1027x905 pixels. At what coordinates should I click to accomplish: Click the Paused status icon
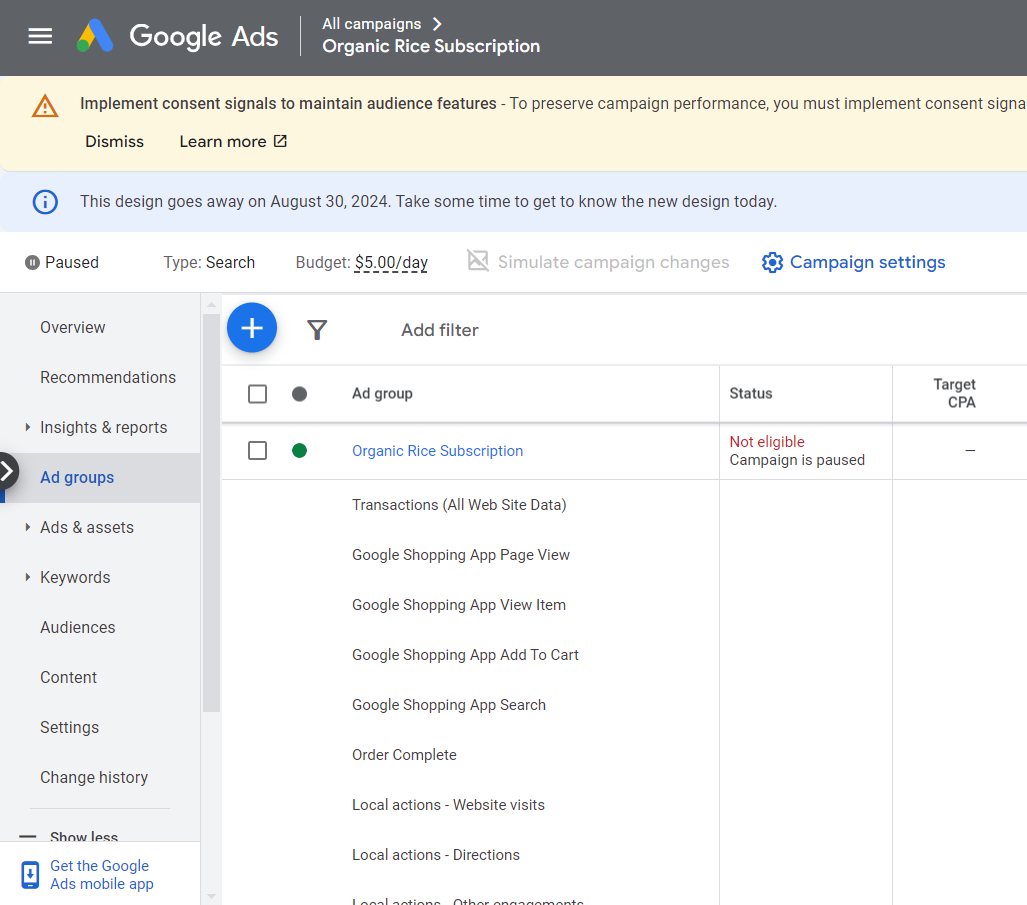click(x=32, y=263)
